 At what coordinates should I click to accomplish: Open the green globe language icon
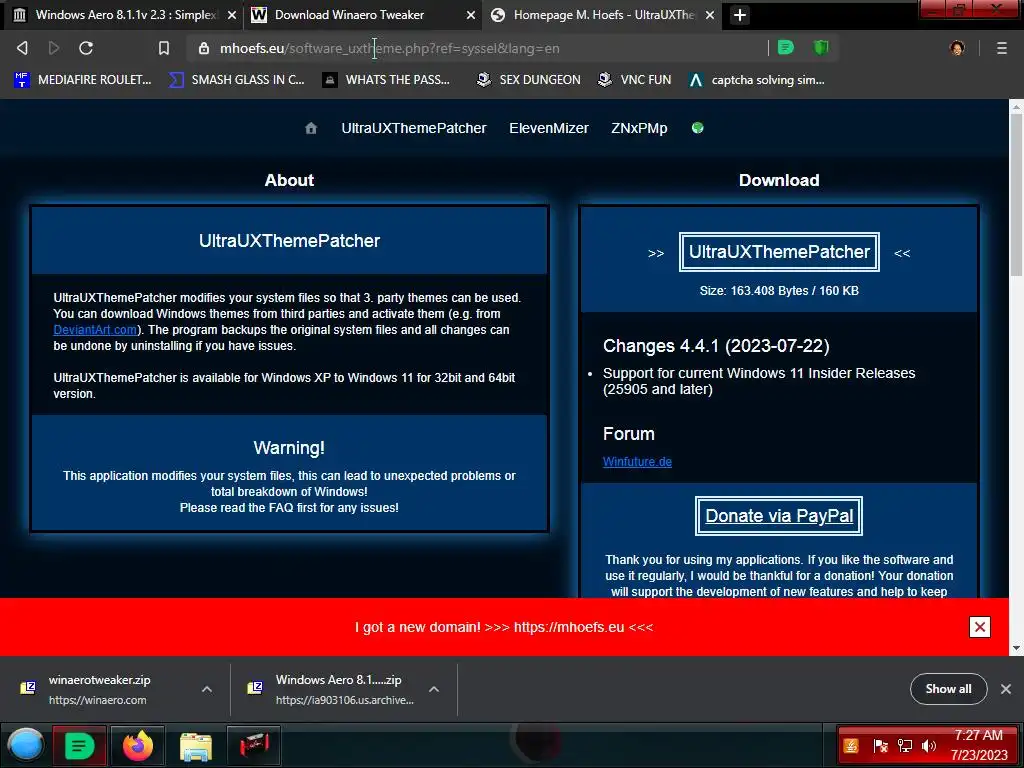697,127
